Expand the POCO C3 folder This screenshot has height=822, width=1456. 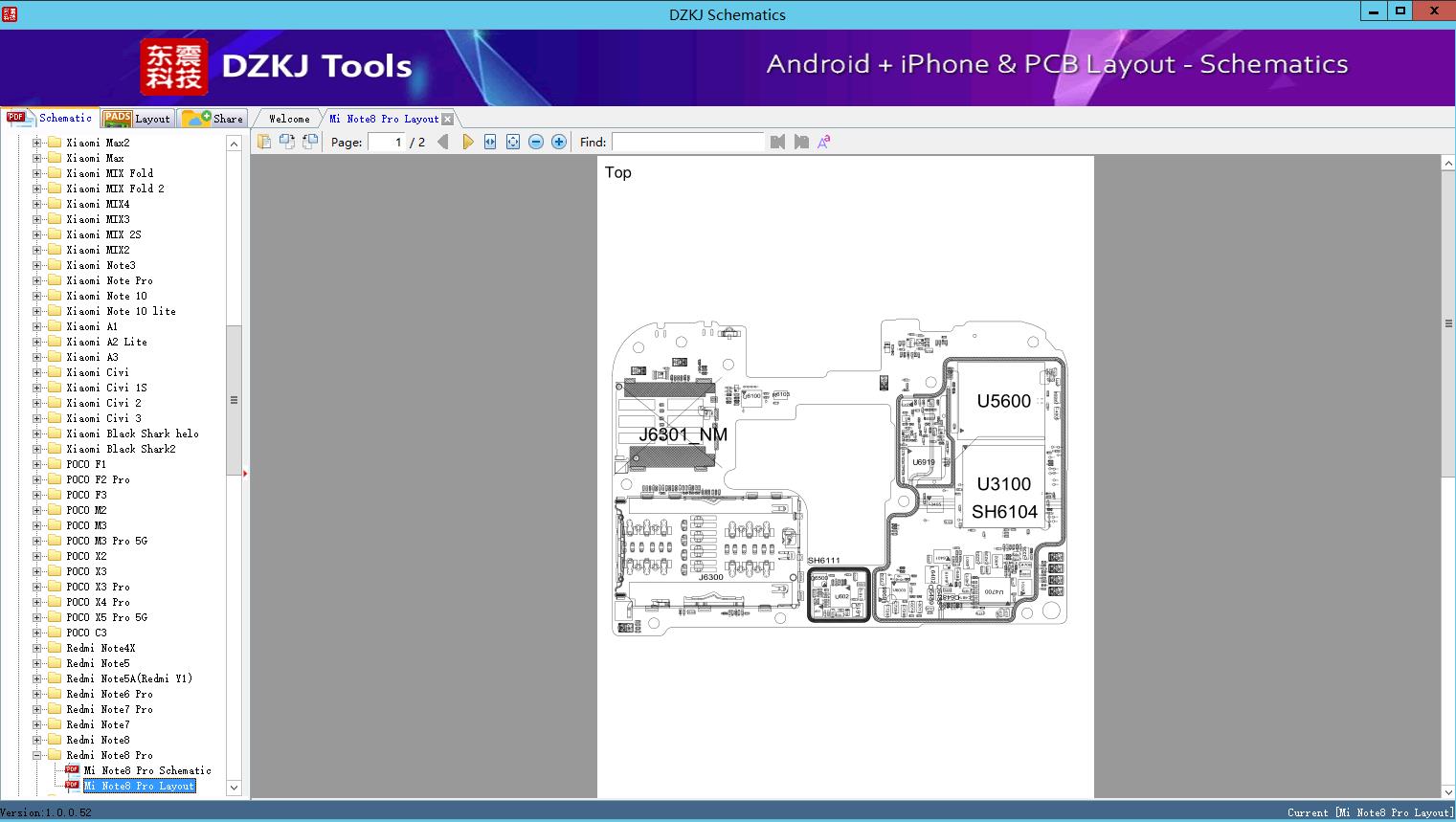(x=36, y=633)
